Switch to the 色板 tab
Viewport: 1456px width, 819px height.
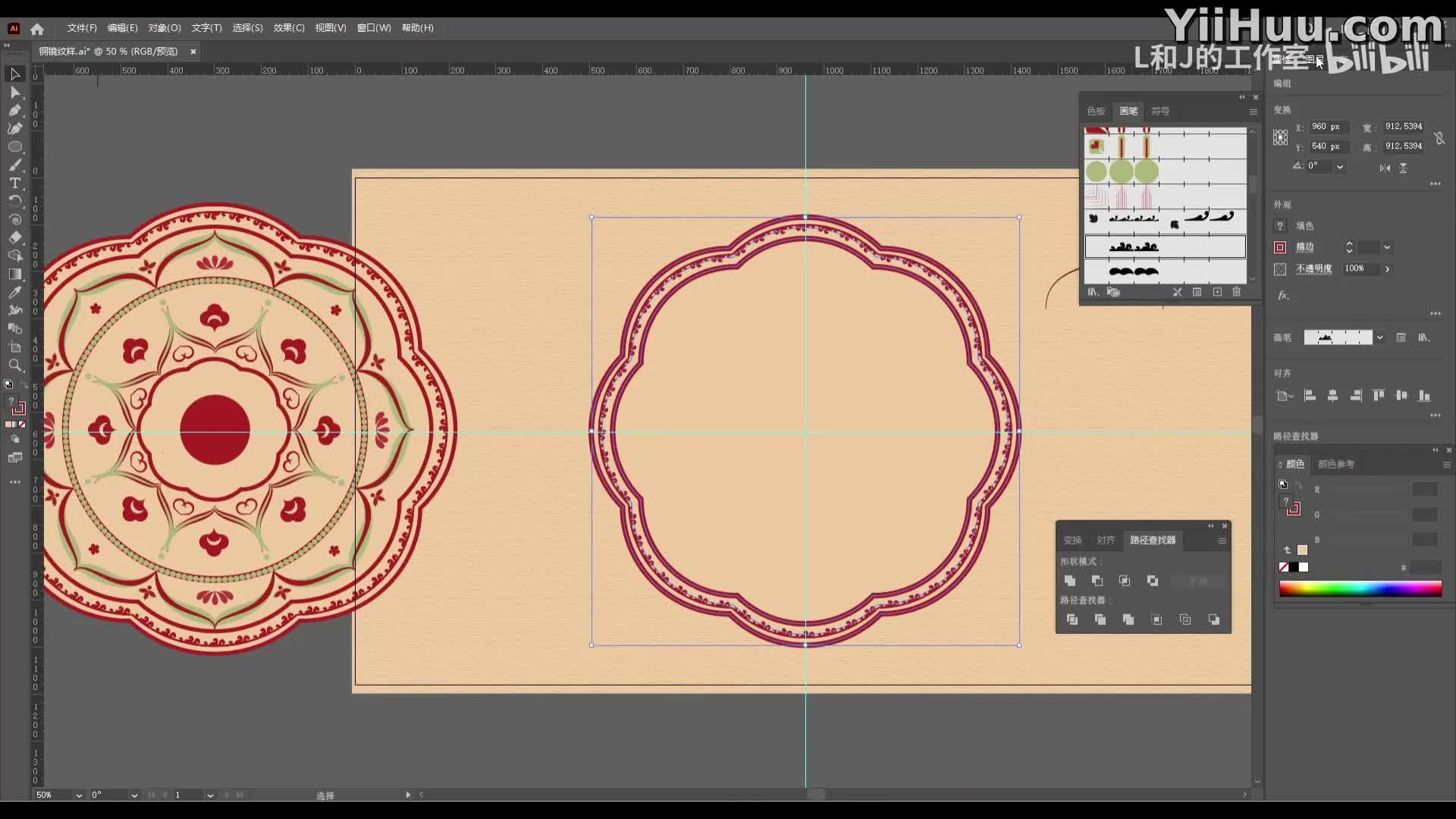1095,111
